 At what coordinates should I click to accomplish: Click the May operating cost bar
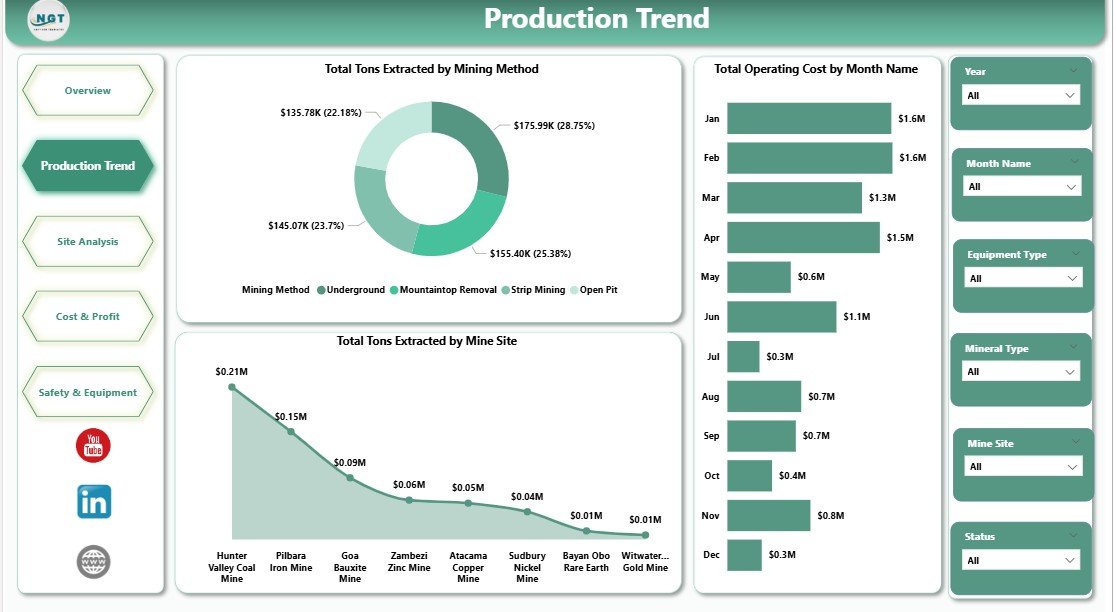tap(759, 277)
